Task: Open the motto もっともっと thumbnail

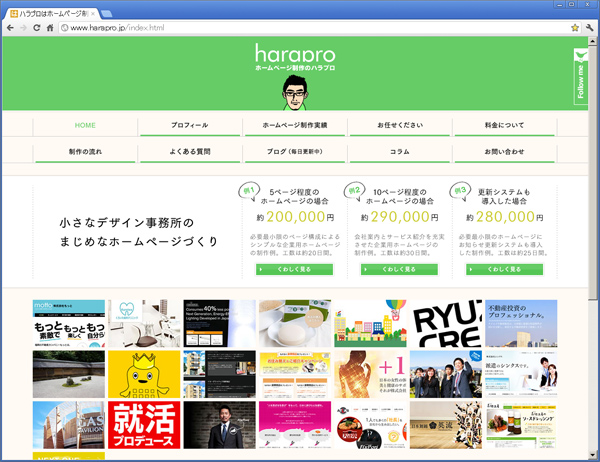Action: 69,323
